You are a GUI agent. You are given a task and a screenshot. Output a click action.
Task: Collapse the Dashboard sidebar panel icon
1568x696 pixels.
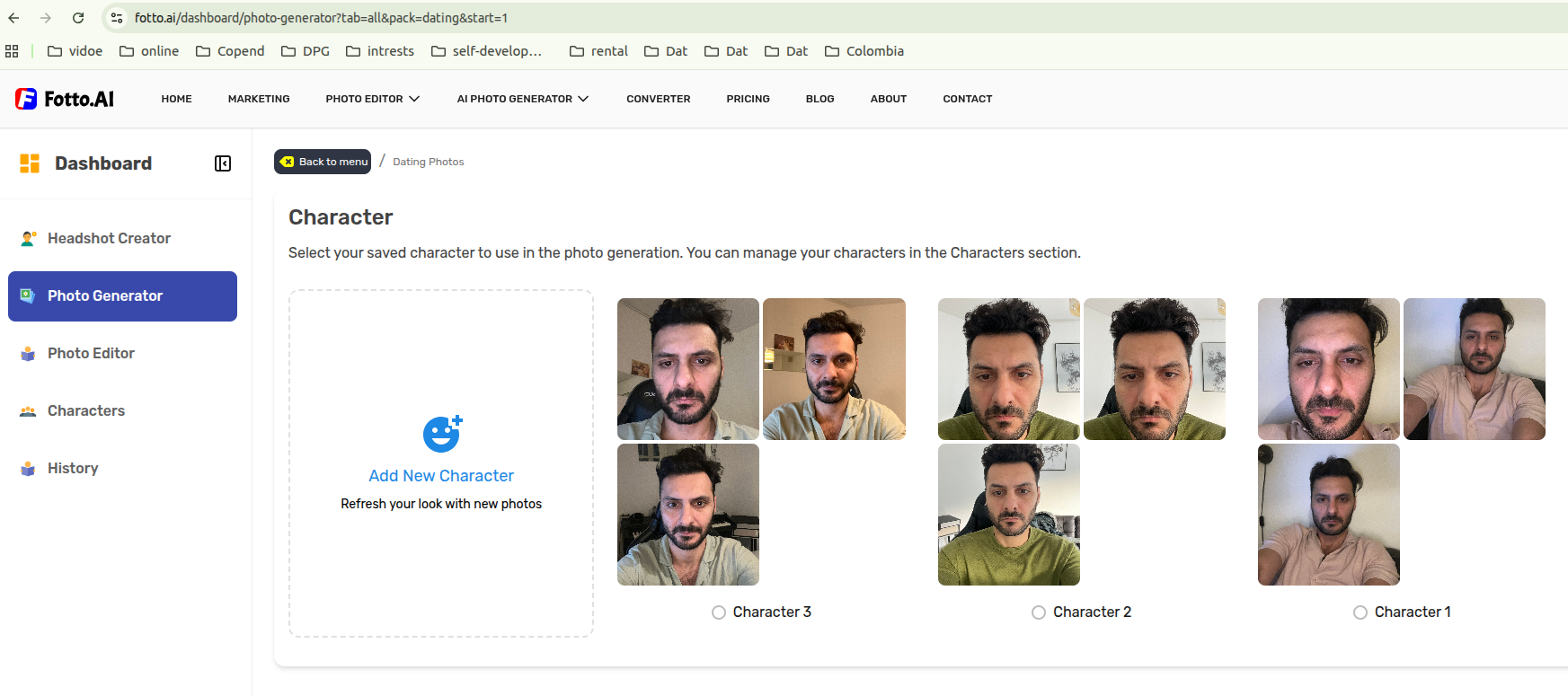pos(223,163)
